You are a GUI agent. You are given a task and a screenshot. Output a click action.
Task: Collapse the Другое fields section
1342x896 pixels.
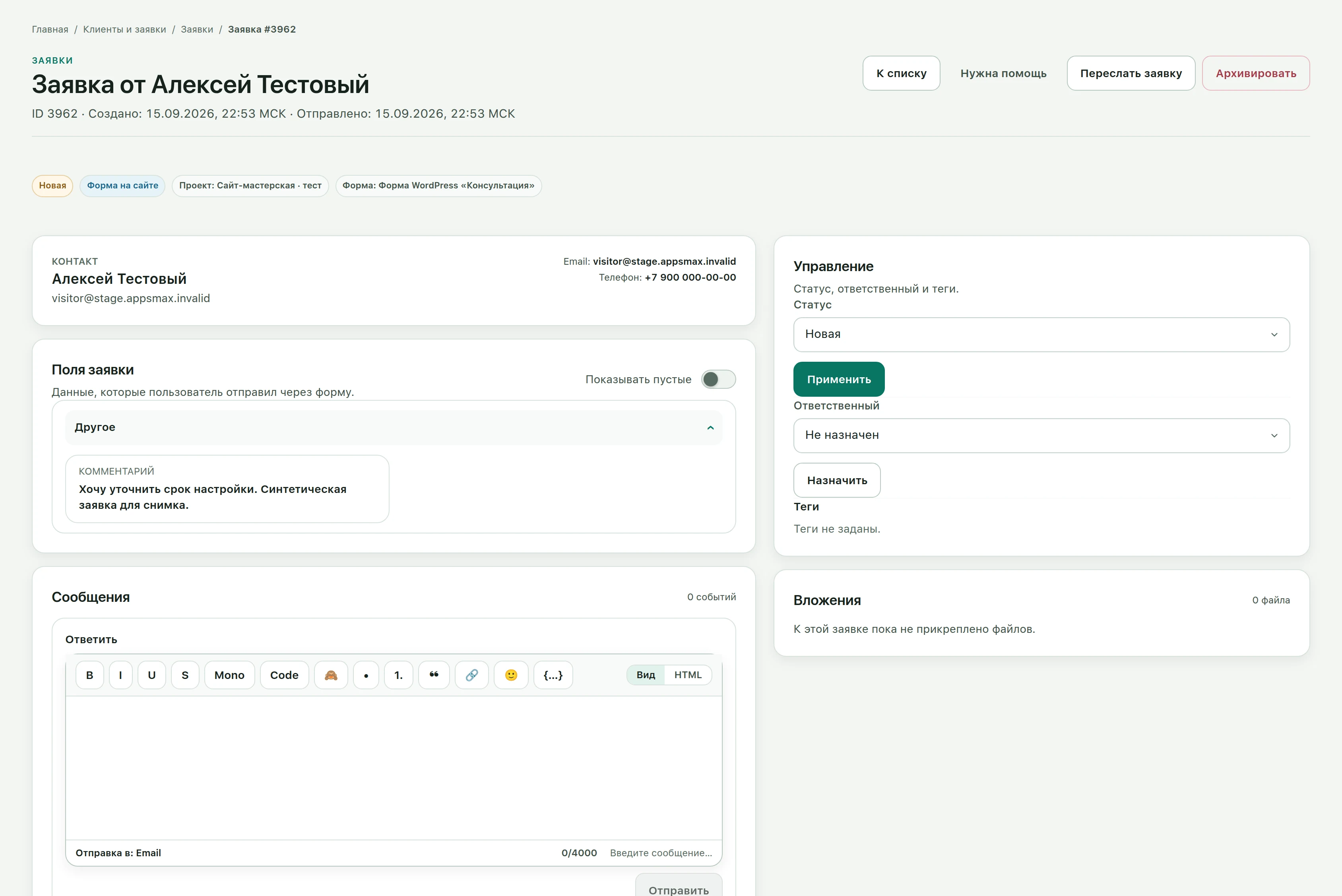394,427
